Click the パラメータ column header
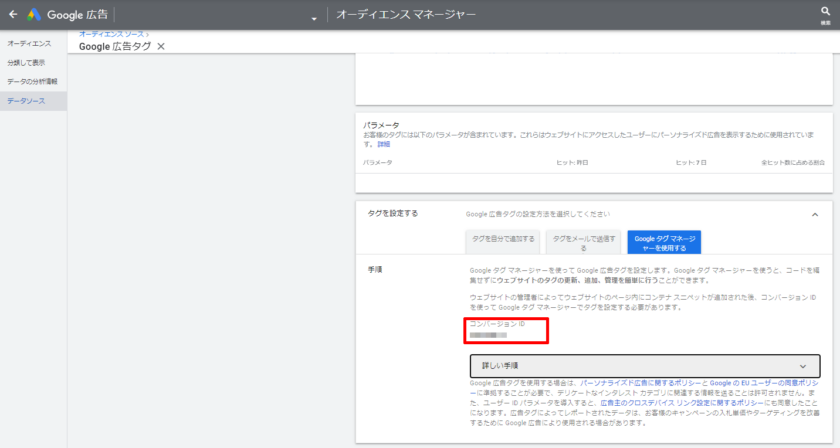 tap(378, 162)
